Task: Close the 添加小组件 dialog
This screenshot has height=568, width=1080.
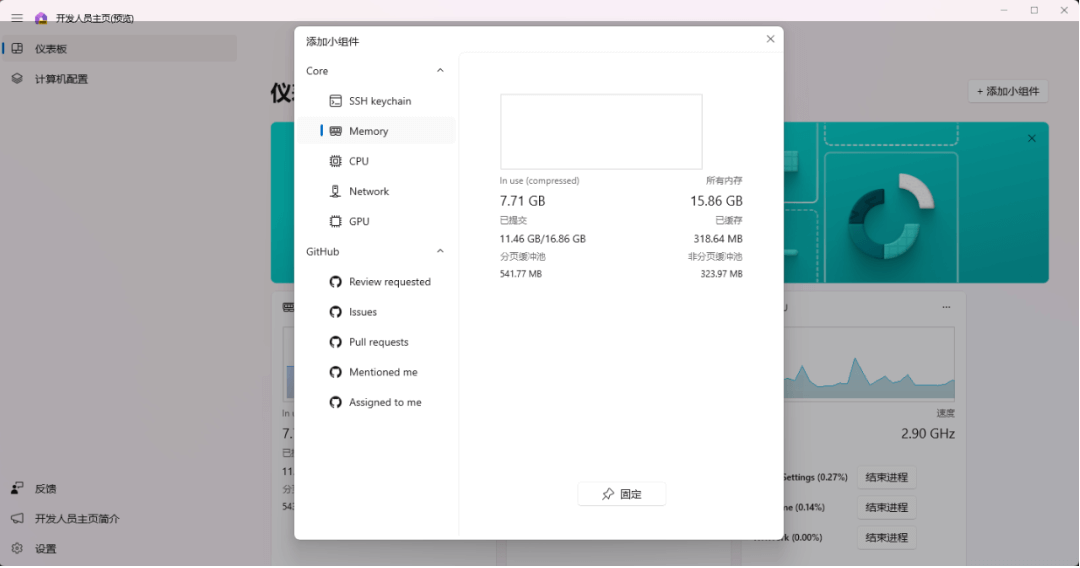Action: [x=770, y=39]
